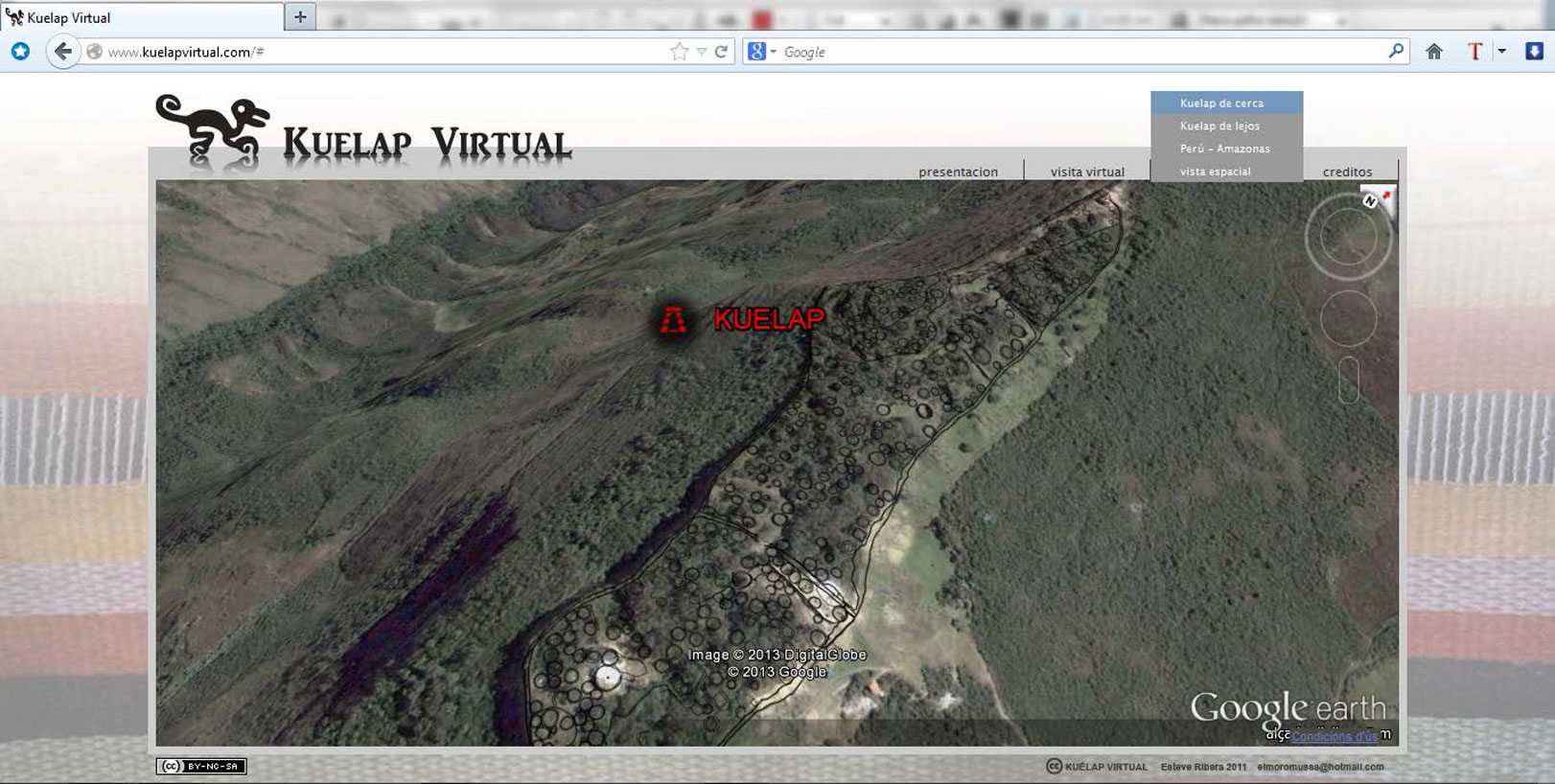The height and width of the screenshot is (784, 1555).
Task: Open the visita virtual menu item
Action: [1087, 172]
